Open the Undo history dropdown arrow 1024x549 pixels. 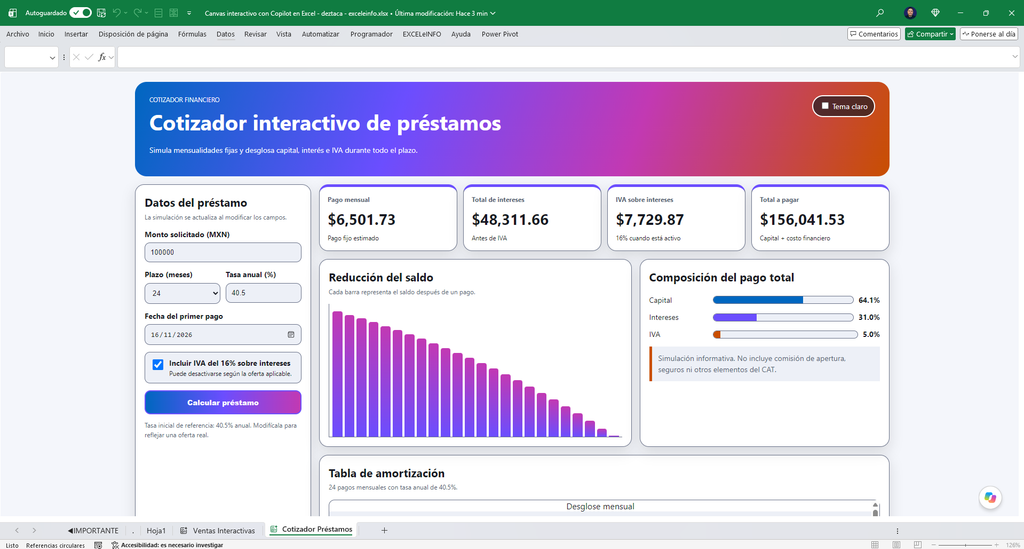(125, 13)
